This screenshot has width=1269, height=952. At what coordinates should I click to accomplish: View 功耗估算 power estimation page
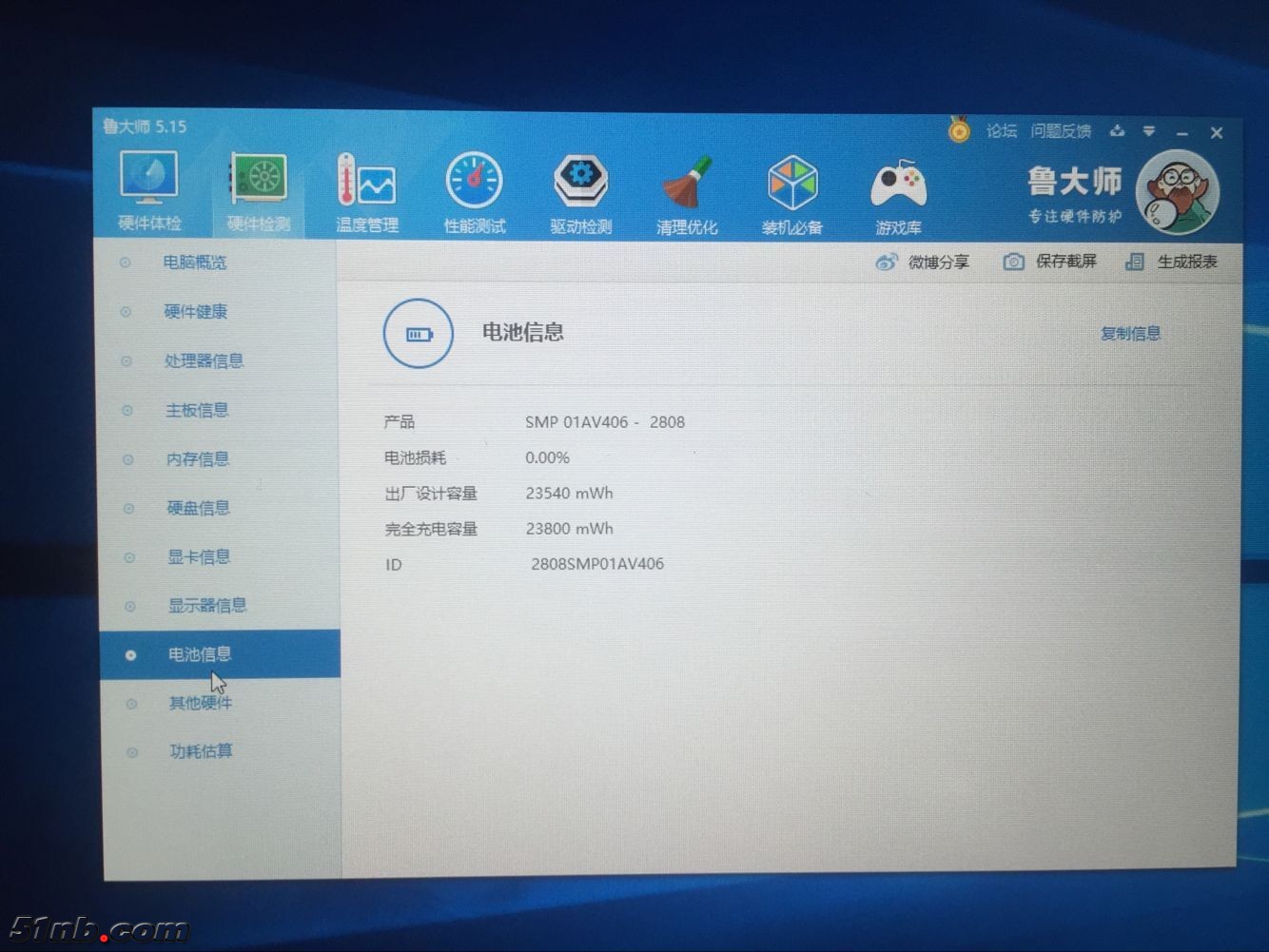[x=200, y=751]
